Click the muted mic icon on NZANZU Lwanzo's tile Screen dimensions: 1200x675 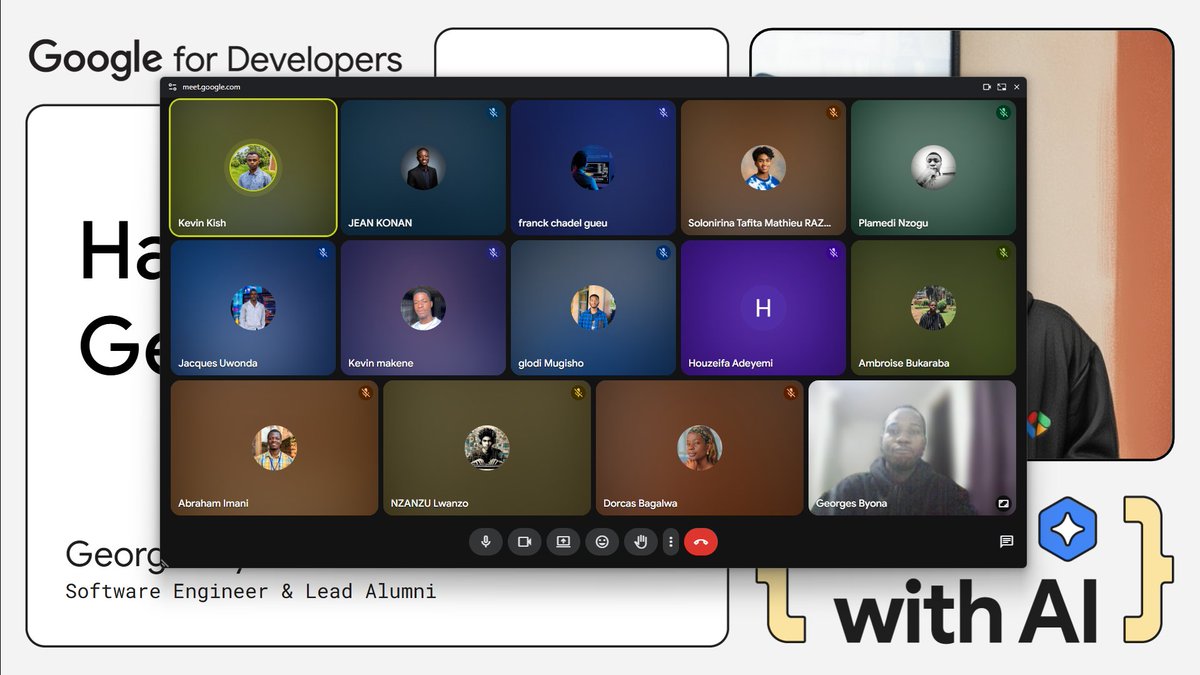point(578,393)
